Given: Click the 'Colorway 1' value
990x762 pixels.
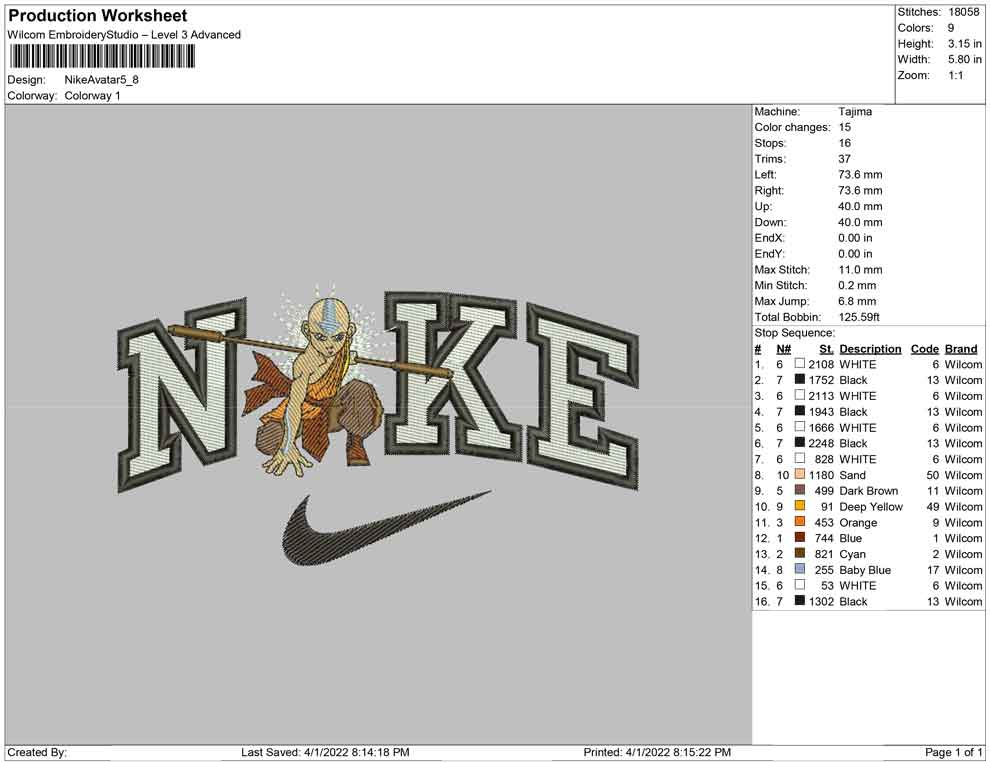Looking at the screenshot, I should click(x=92, y=95).
